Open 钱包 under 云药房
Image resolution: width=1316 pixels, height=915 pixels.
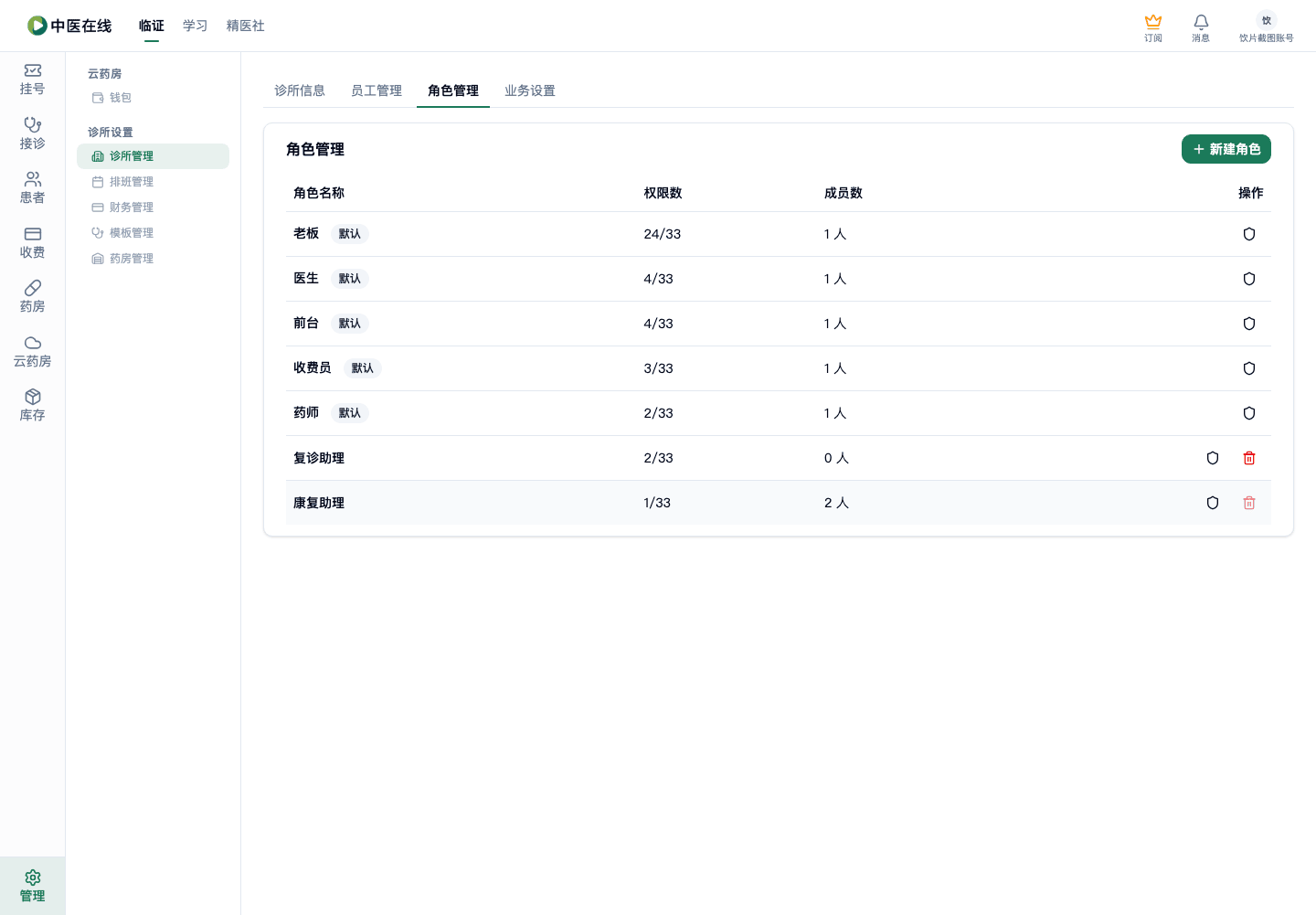tap(153, 98)
